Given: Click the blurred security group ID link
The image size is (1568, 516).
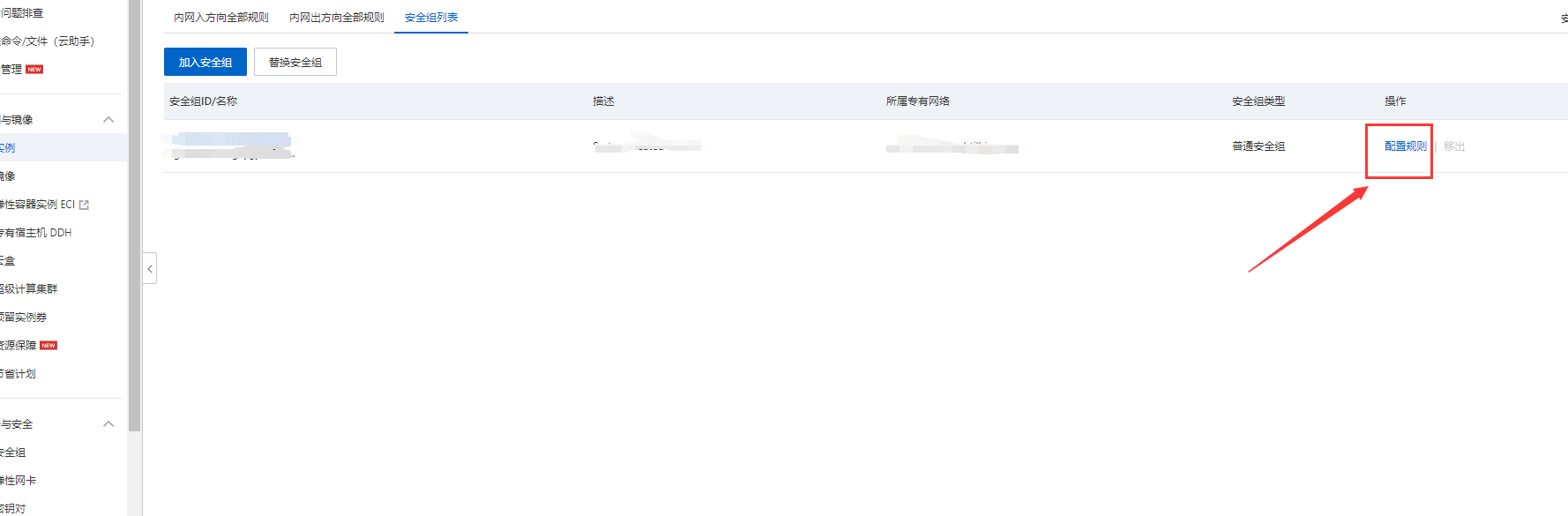Looking at the screenshot, I should coord(231,139).
